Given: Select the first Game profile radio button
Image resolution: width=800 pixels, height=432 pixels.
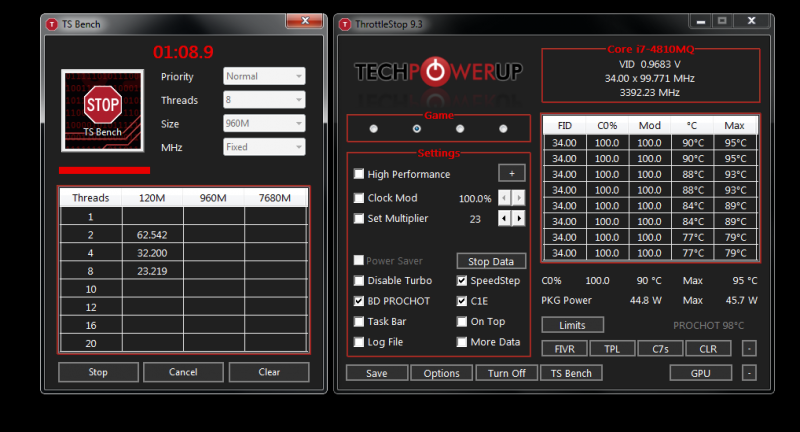Looking at the screenshot, I should (373, 129).
